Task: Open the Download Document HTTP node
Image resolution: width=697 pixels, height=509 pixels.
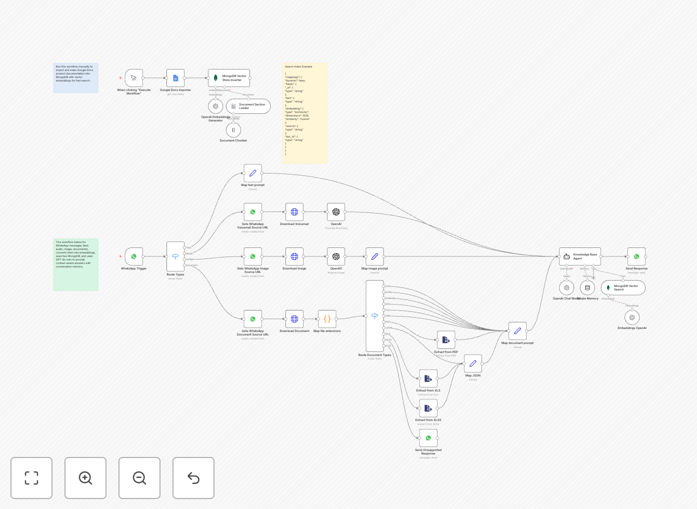Action: coord(294,319)
